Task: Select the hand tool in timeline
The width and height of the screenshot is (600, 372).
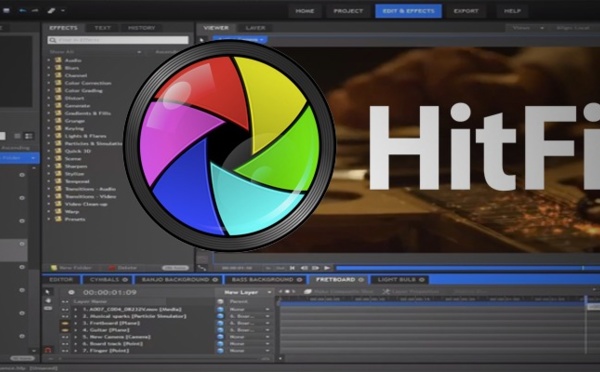Action: tap(48, 300)
